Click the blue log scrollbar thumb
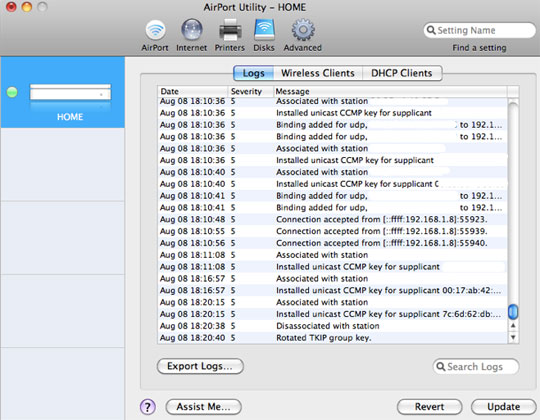The width and height of the screenshot is (540, 420). coord(513,312)
